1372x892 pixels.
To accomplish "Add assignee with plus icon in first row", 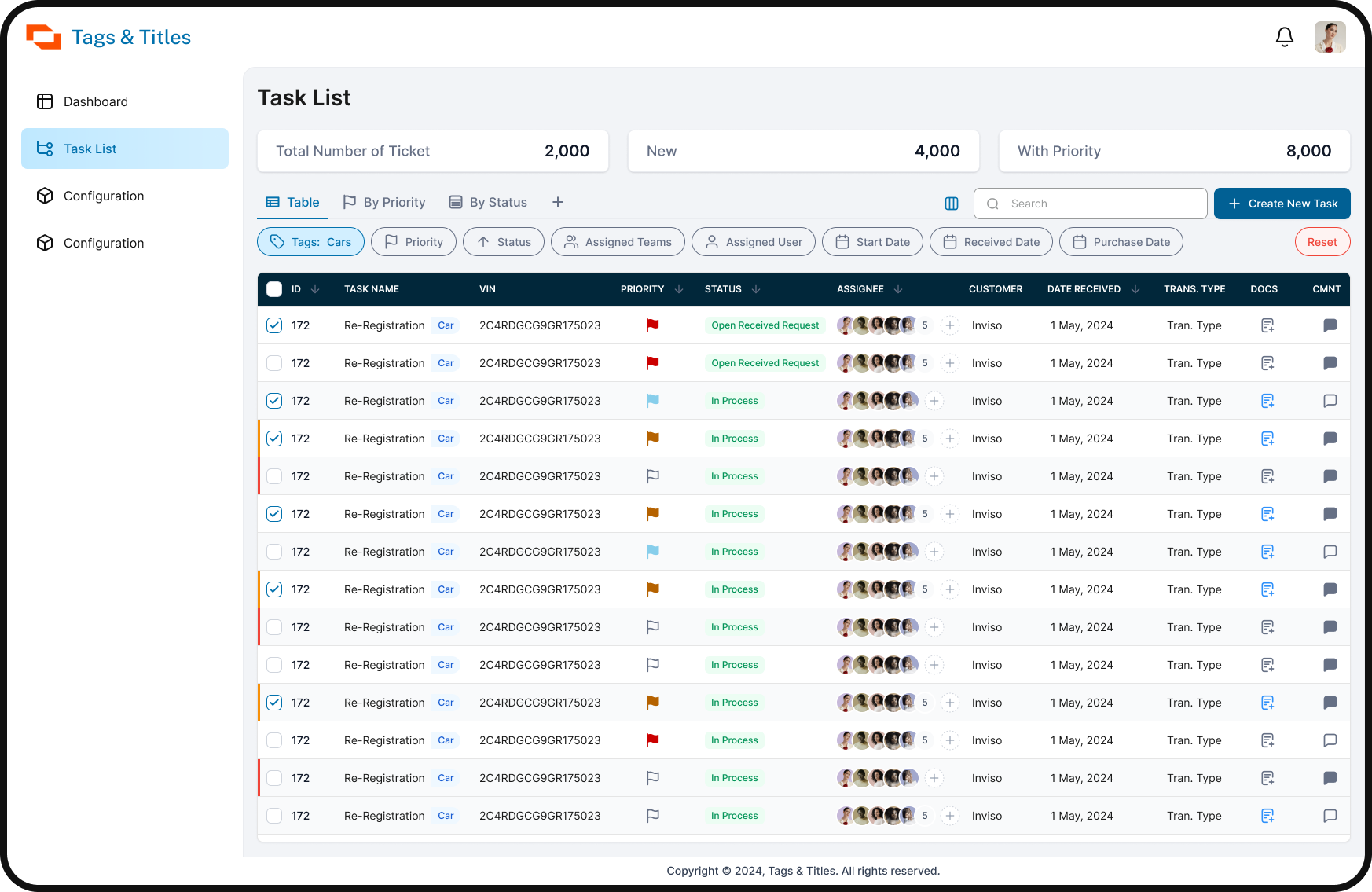I will pyautogui.click(x=950, y=325).
